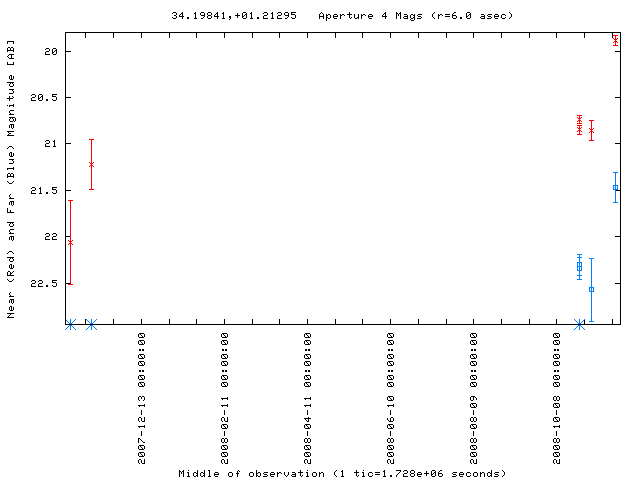
Task: Select the topmost red data point near magnitude 19.9
Action: [616, 41]
